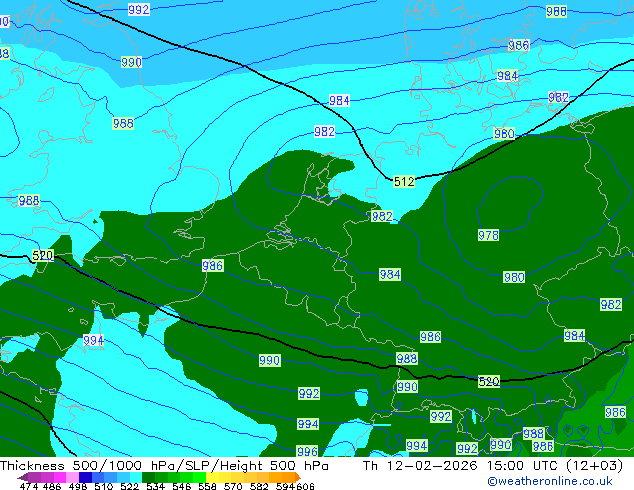Click the 534 legend value
The height and width of the screenshot is (490, 634).
pyautogui.click(x=155, y=486)
